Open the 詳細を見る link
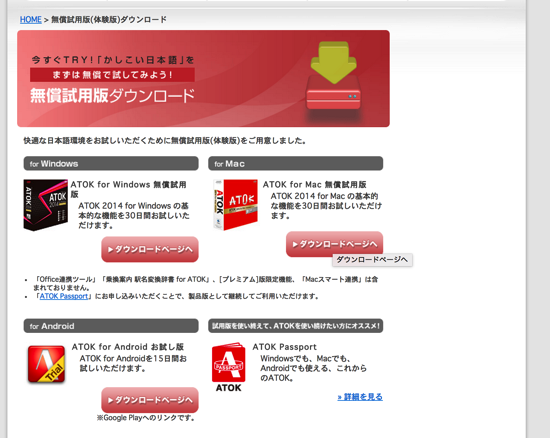The height and width of the screenshot is (438, 550). click(x=360, y=397)
